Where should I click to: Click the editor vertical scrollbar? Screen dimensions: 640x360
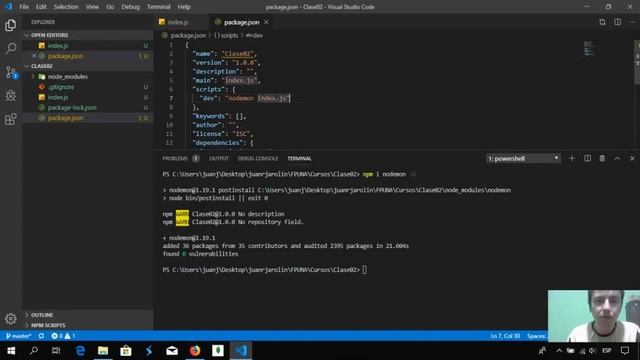coord(637,62)
